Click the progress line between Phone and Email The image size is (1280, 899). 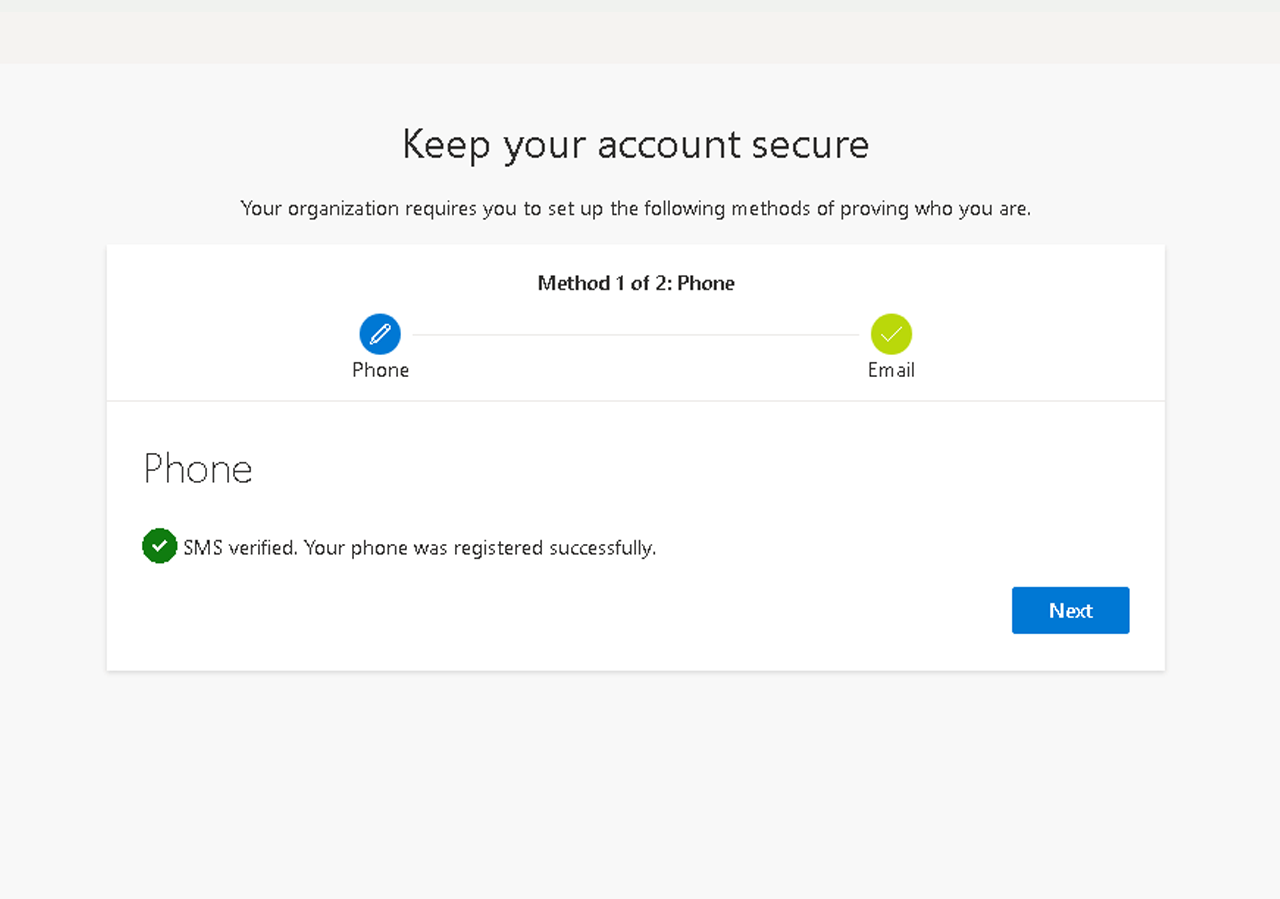pyautogui.click(x=636, y=334)
